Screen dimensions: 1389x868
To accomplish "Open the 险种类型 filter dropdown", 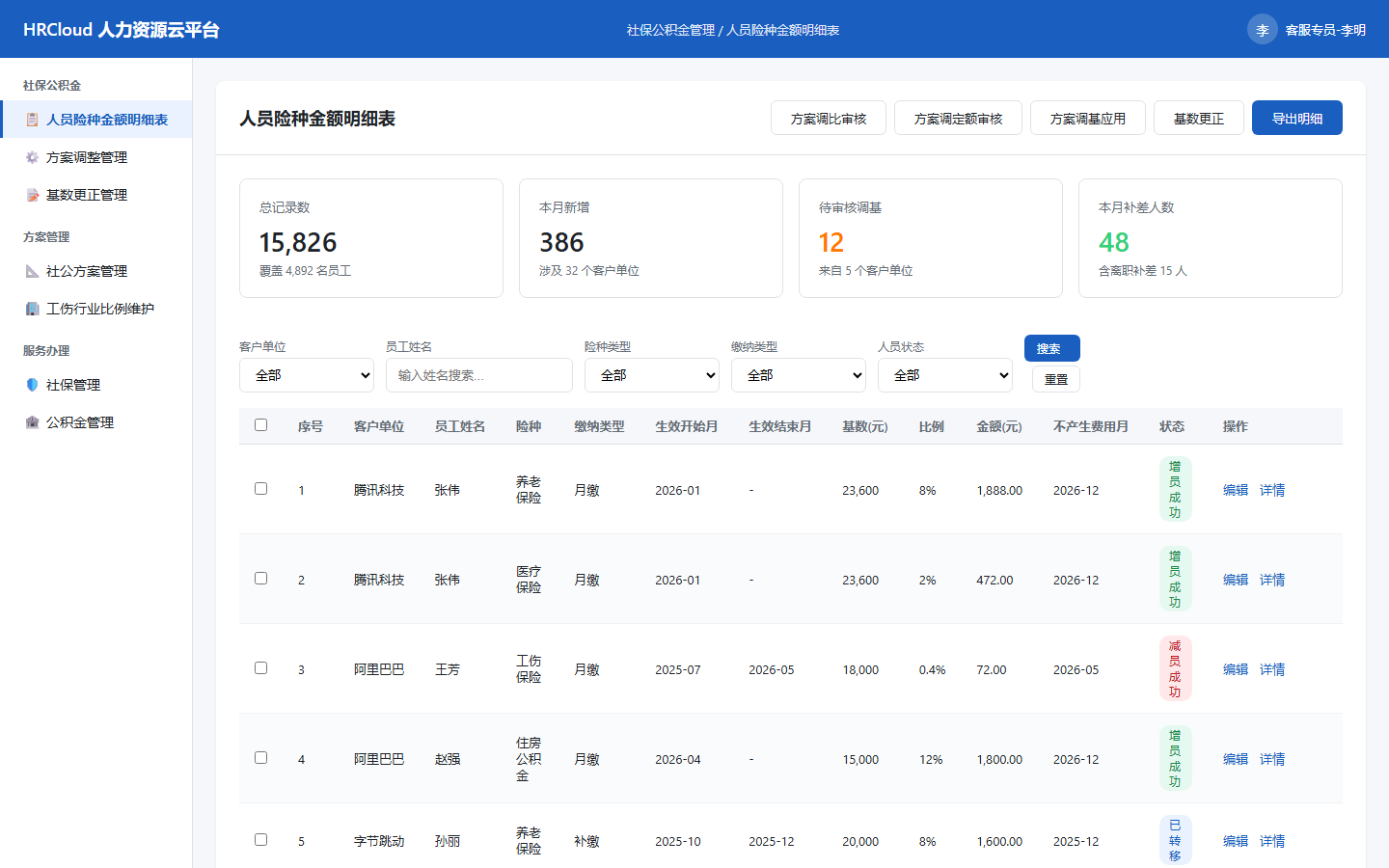I will pos(652,375).
